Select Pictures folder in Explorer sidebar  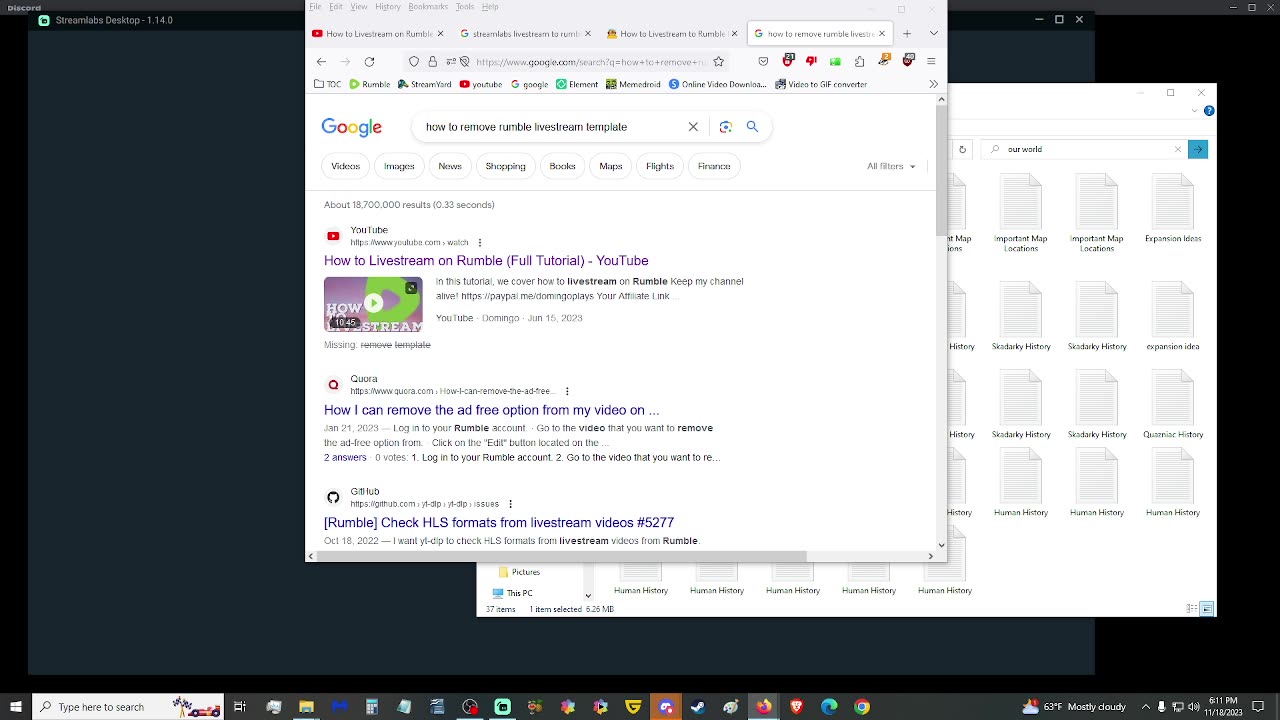[x=525, y=572]
